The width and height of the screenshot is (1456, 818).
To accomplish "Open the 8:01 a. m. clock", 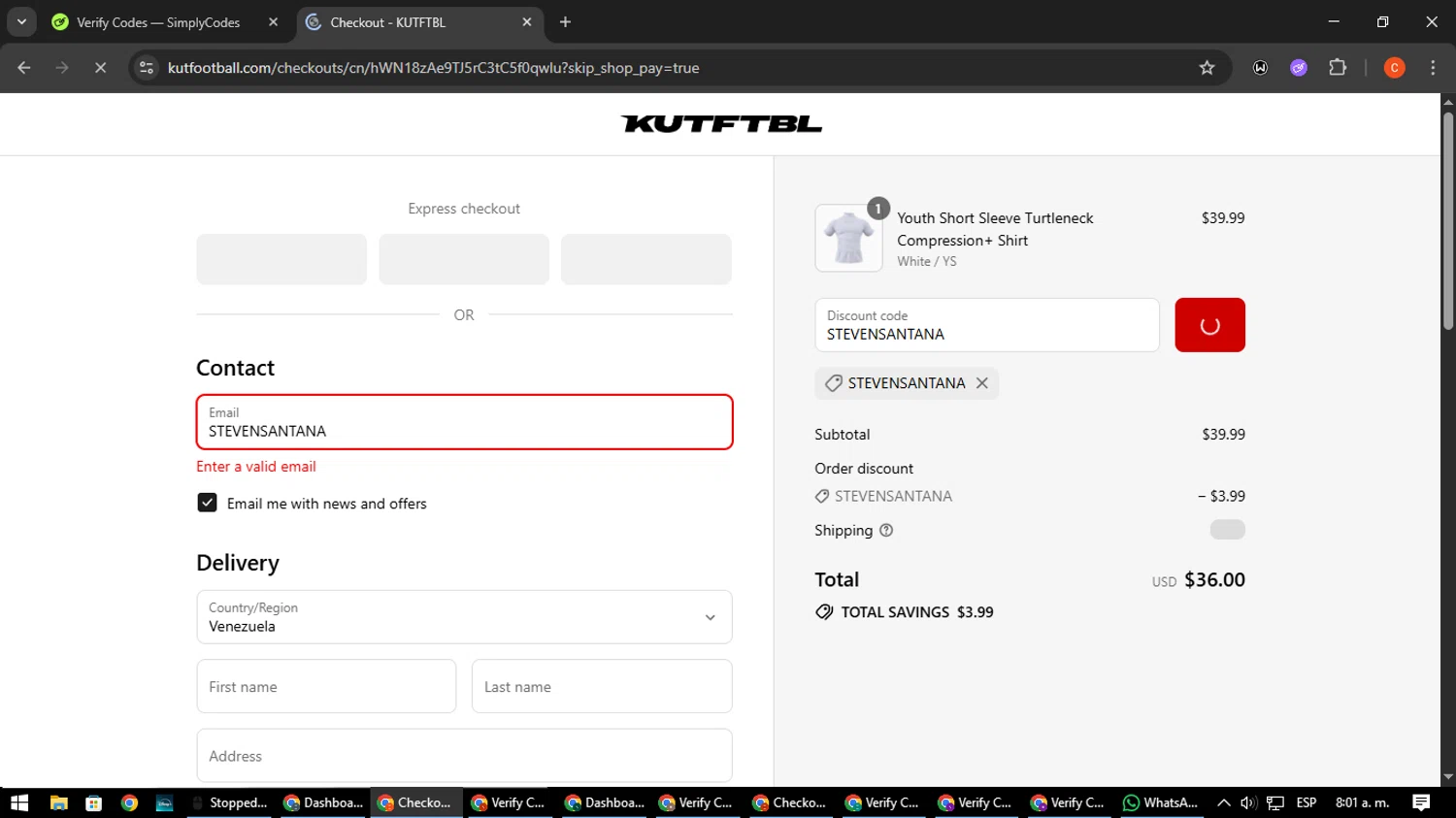I will [1363, 802].
